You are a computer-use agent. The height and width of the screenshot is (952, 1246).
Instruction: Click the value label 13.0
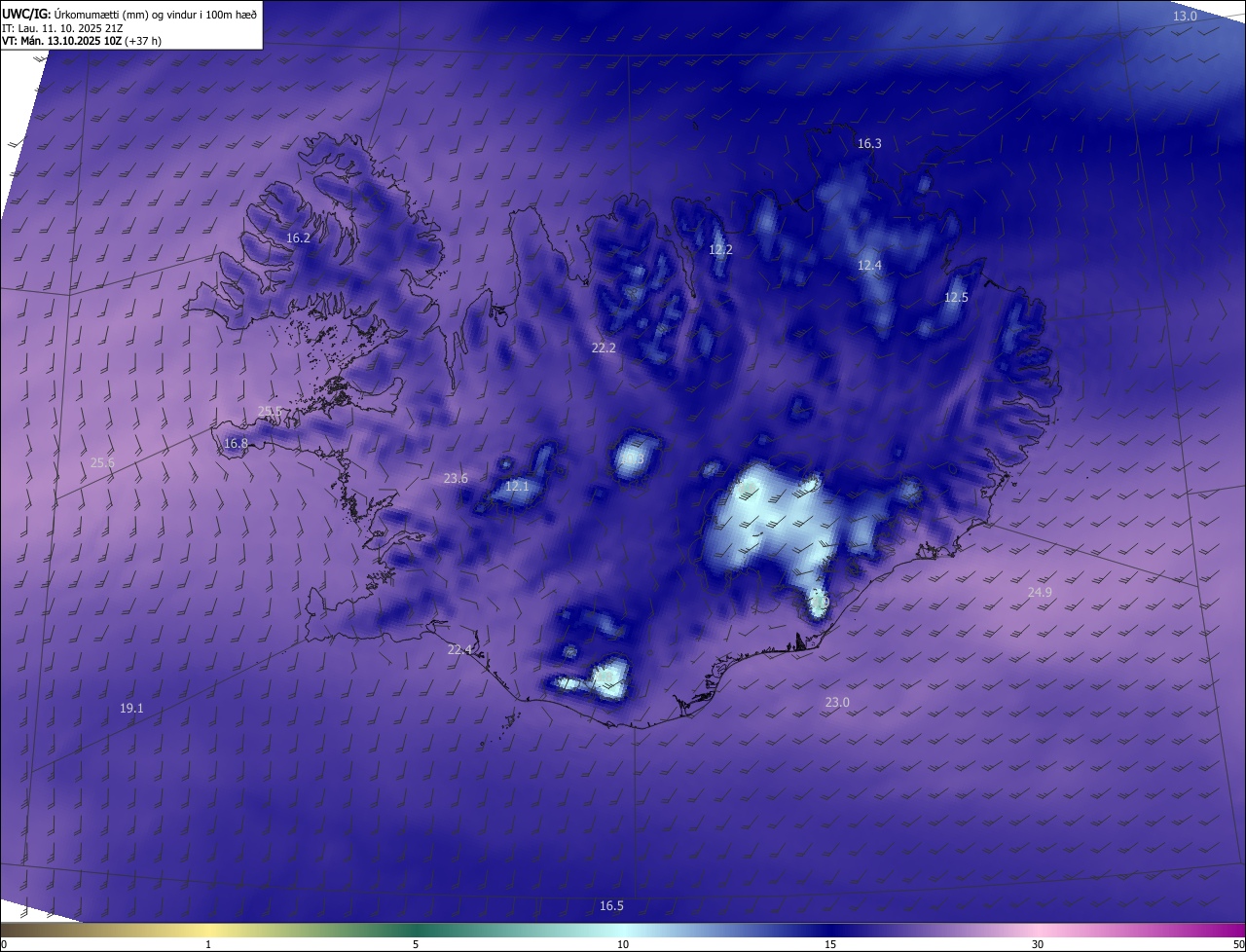(1185, 17)
